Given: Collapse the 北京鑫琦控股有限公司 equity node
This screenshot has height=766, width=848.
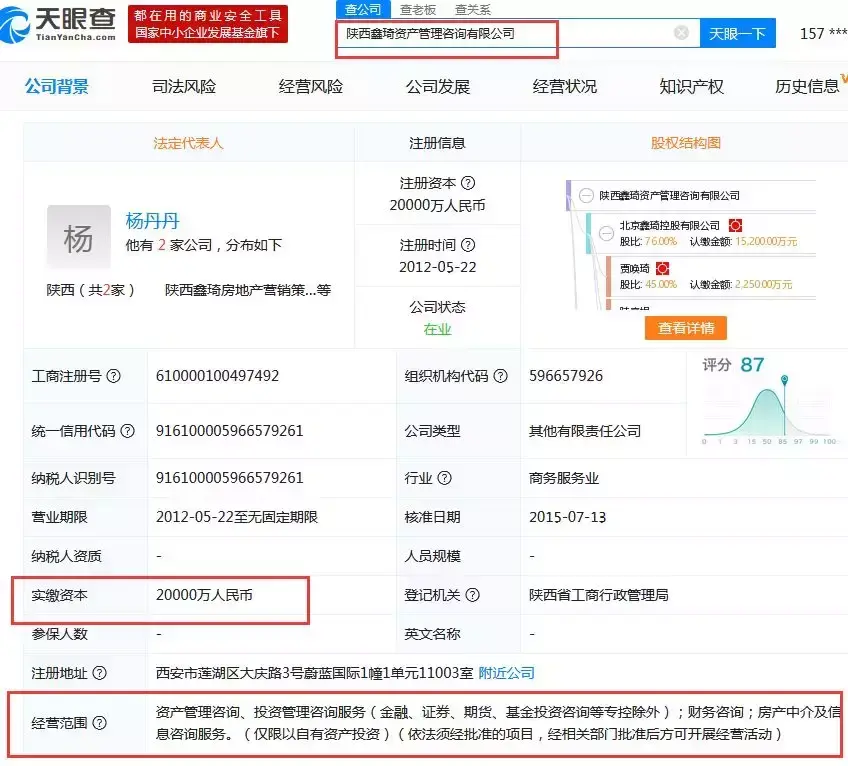Looking at the screenshot, I should (607, 233).
